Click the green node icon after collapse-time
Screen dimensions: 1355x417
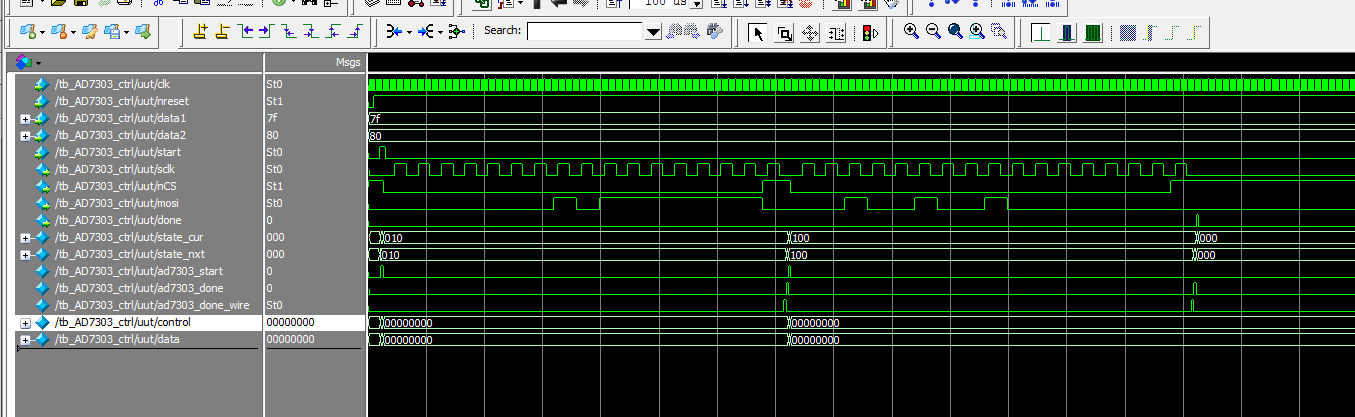click(x=457, y=32)
